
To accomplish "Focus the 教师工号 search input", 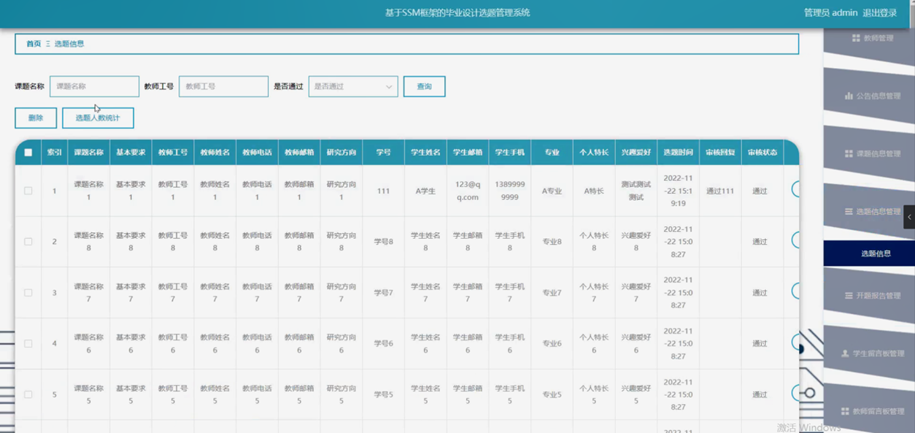I will (223, 86).
